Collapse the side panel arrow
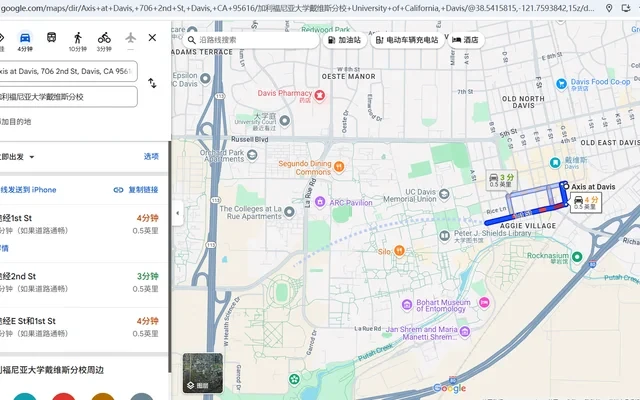 178,213
